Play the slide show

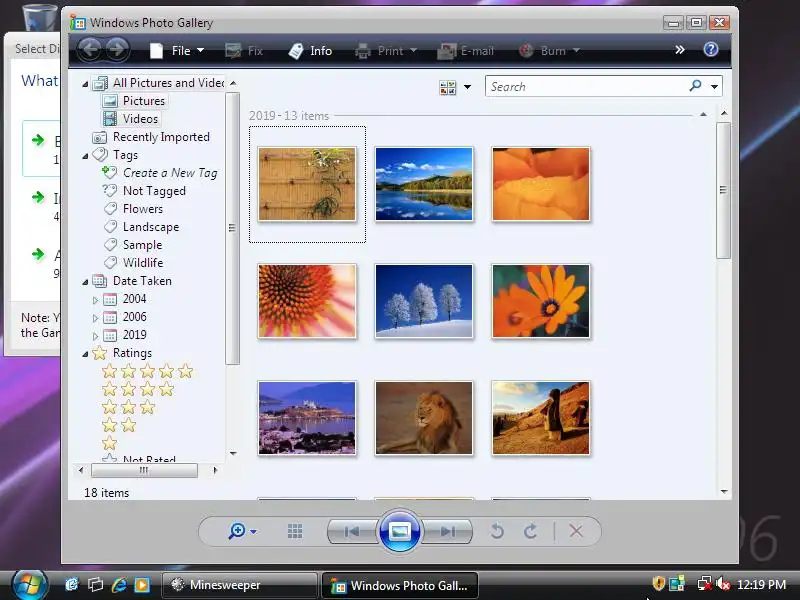(399, 531)
